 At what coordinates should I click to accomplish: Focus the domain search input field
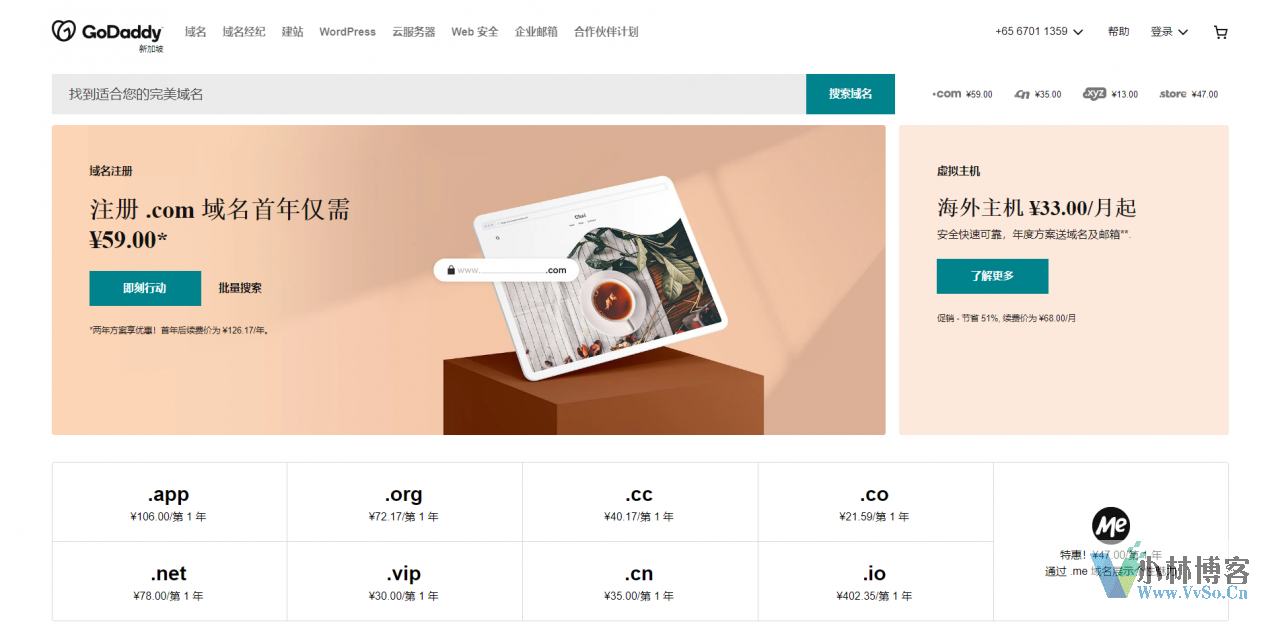(429, 94)
